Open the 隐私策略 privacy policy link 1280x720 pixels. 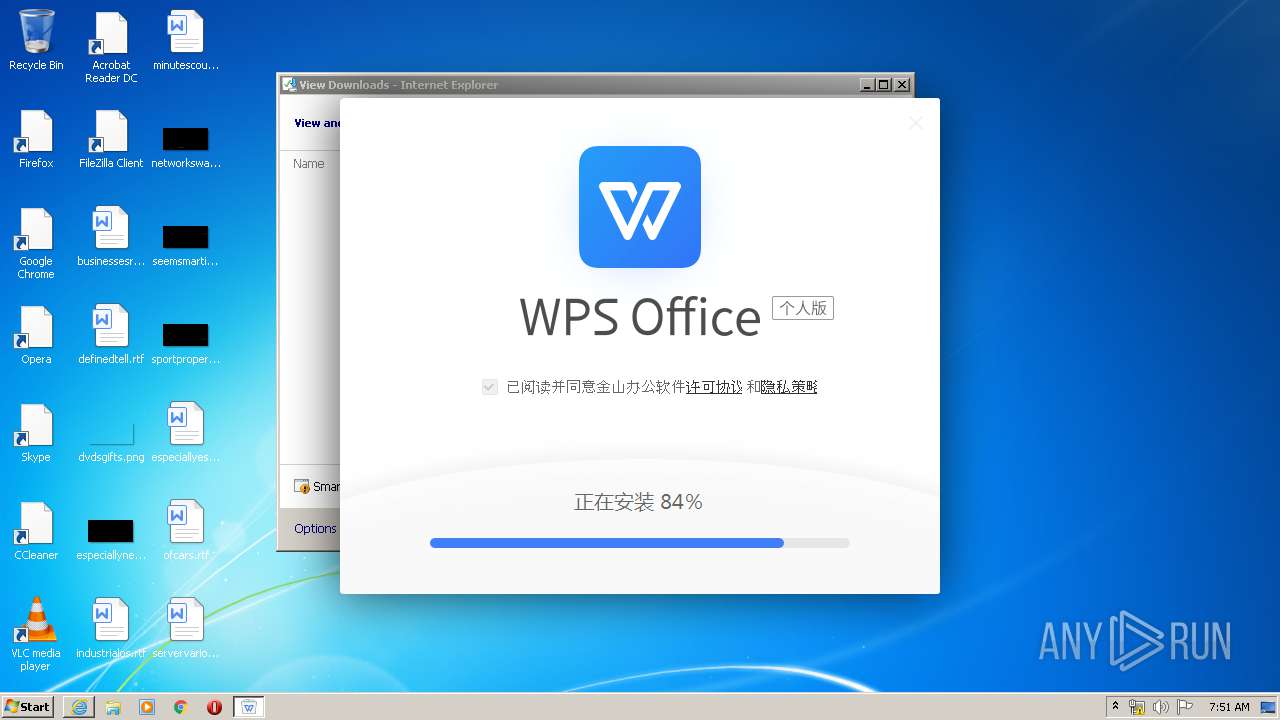click(789, 387)
